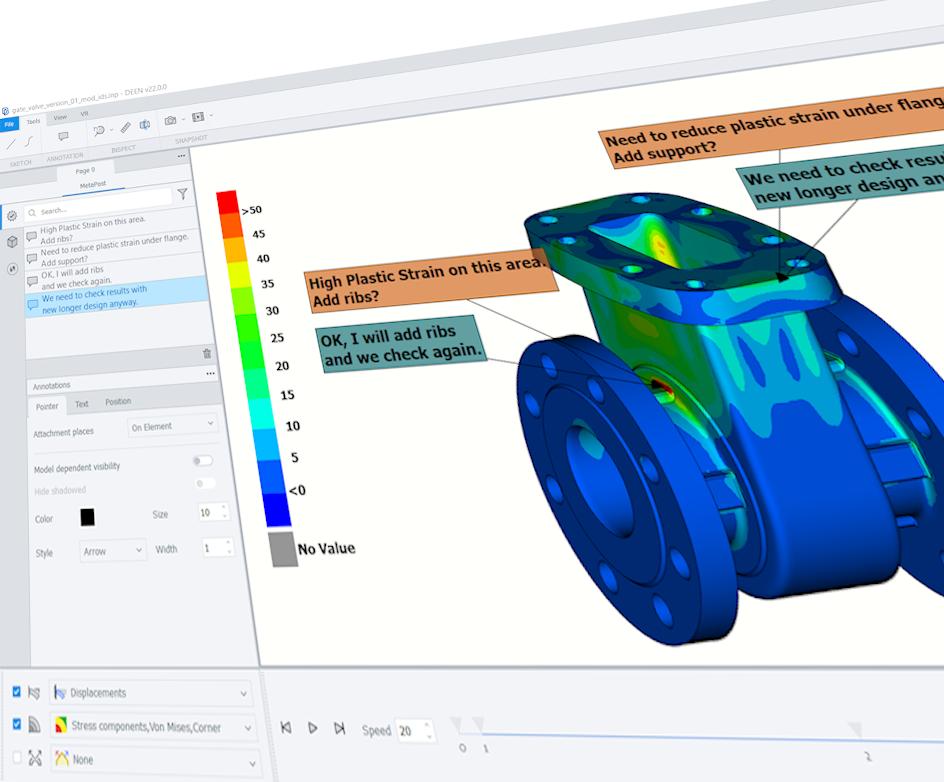Select the straight line sketch tool
The width and height of the screenshot is (944, 782).
(10, 144)
